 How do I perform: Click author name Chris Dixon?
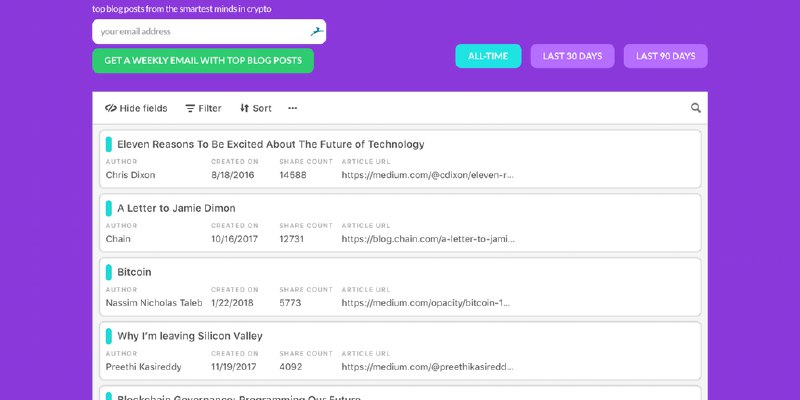pos(130,175)
